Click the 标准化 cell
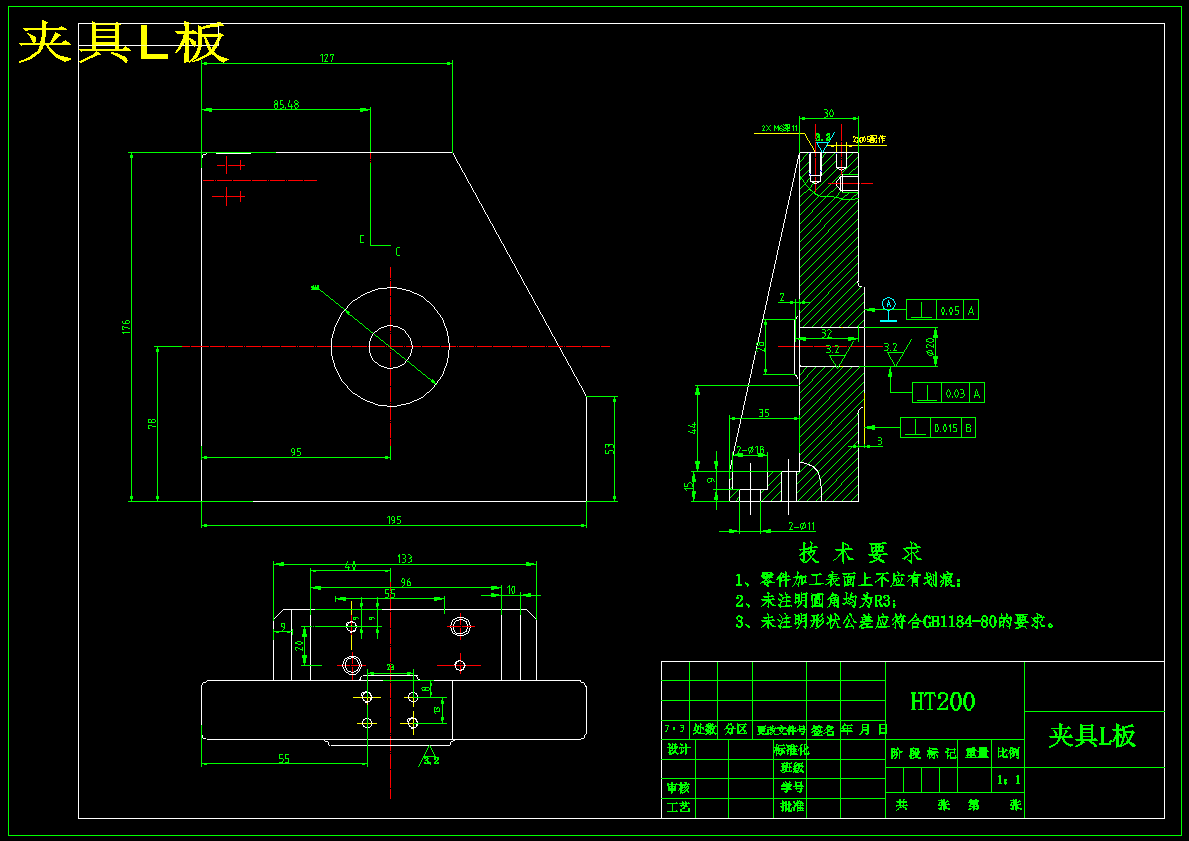The width and height of the screenshot is (1189, 841). [792, 749]
